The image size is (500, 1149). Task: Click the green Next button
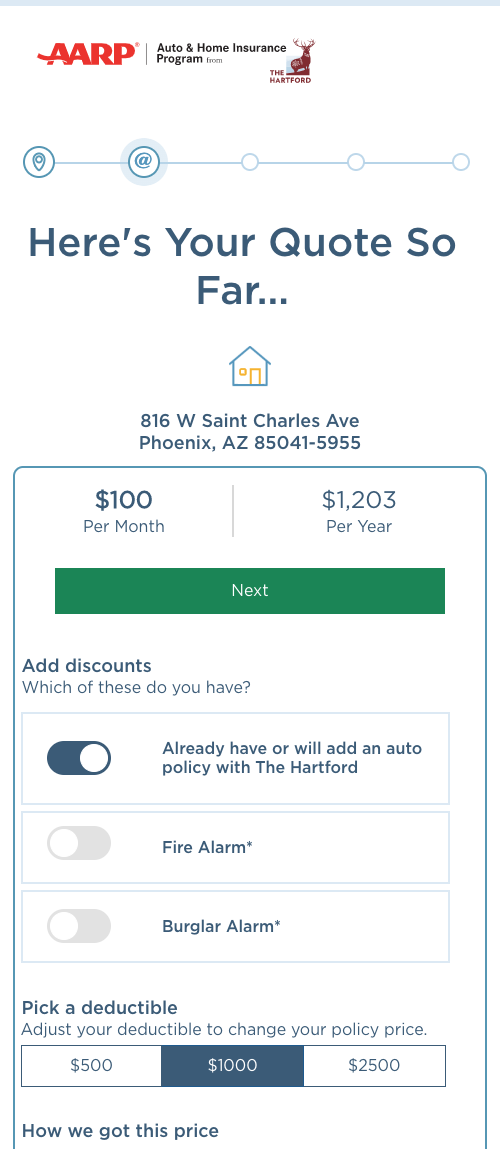click(250, 591)
